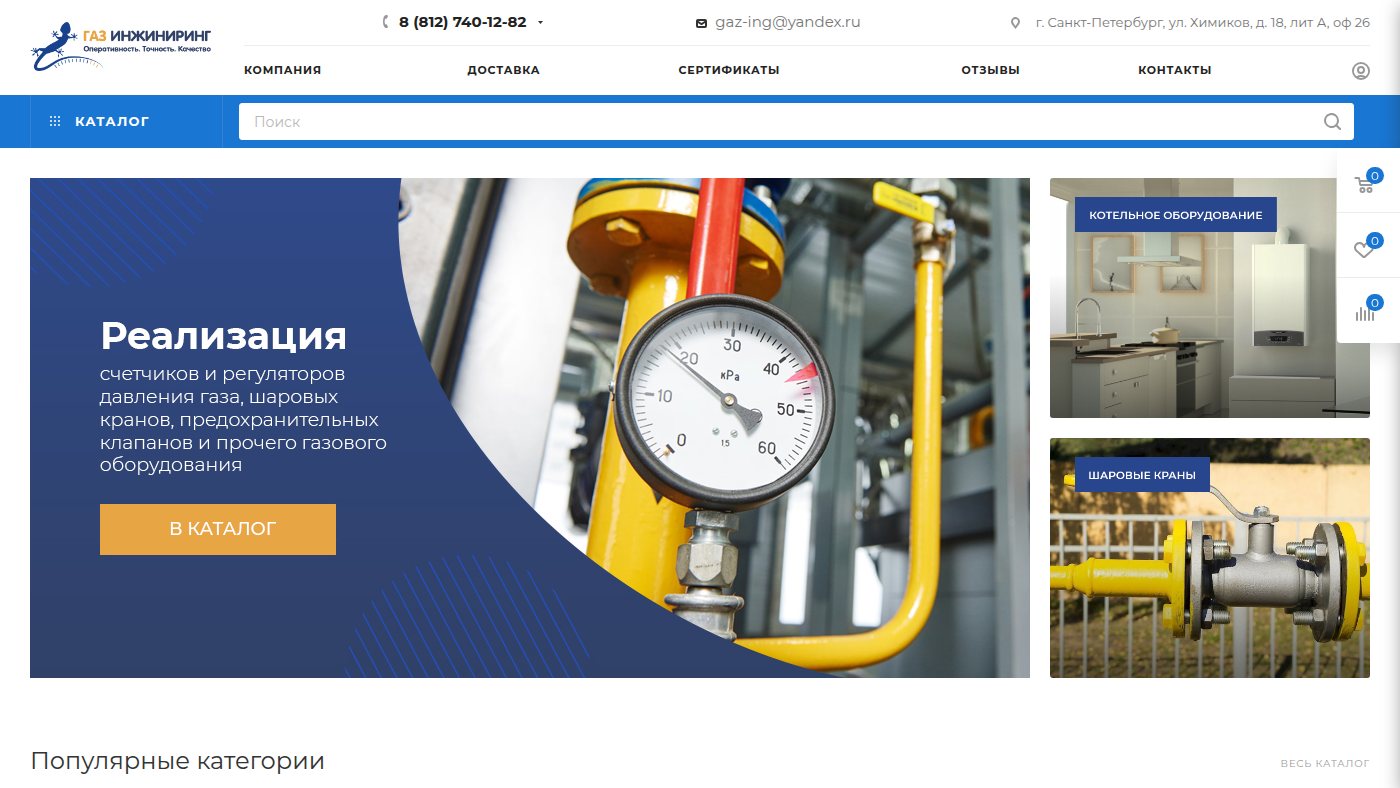Screen dimensions: 1400x788
Task: Open the user account profile icon
Action: (x=1360, y=71)
